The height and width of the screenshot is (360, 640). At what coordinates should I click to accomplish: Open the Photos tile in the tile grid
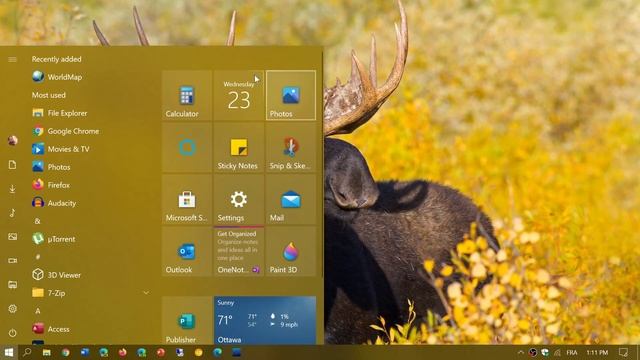291,95
